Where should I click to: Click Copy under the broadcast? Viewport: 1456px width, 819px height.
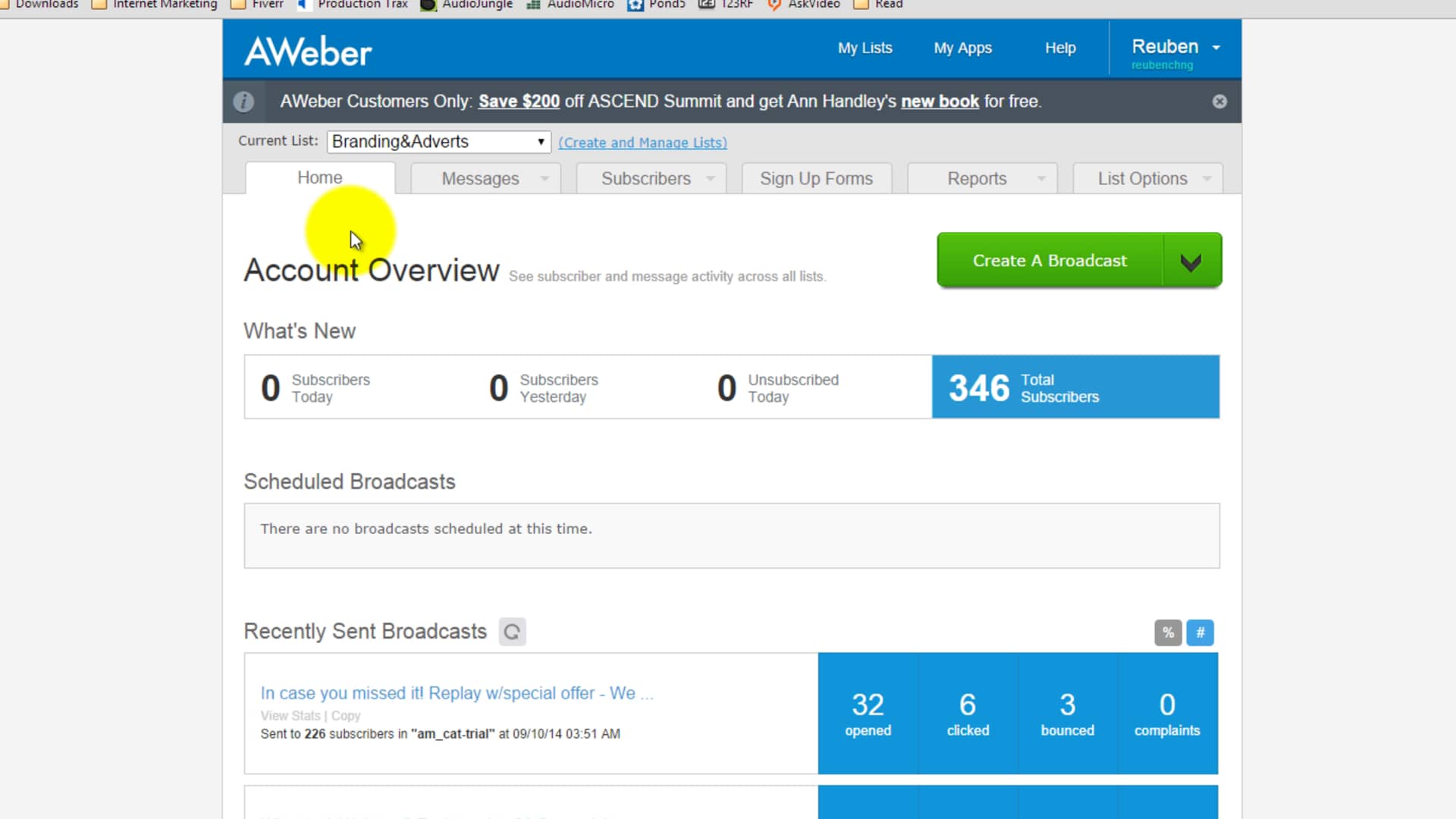click(x=346, y=716)
